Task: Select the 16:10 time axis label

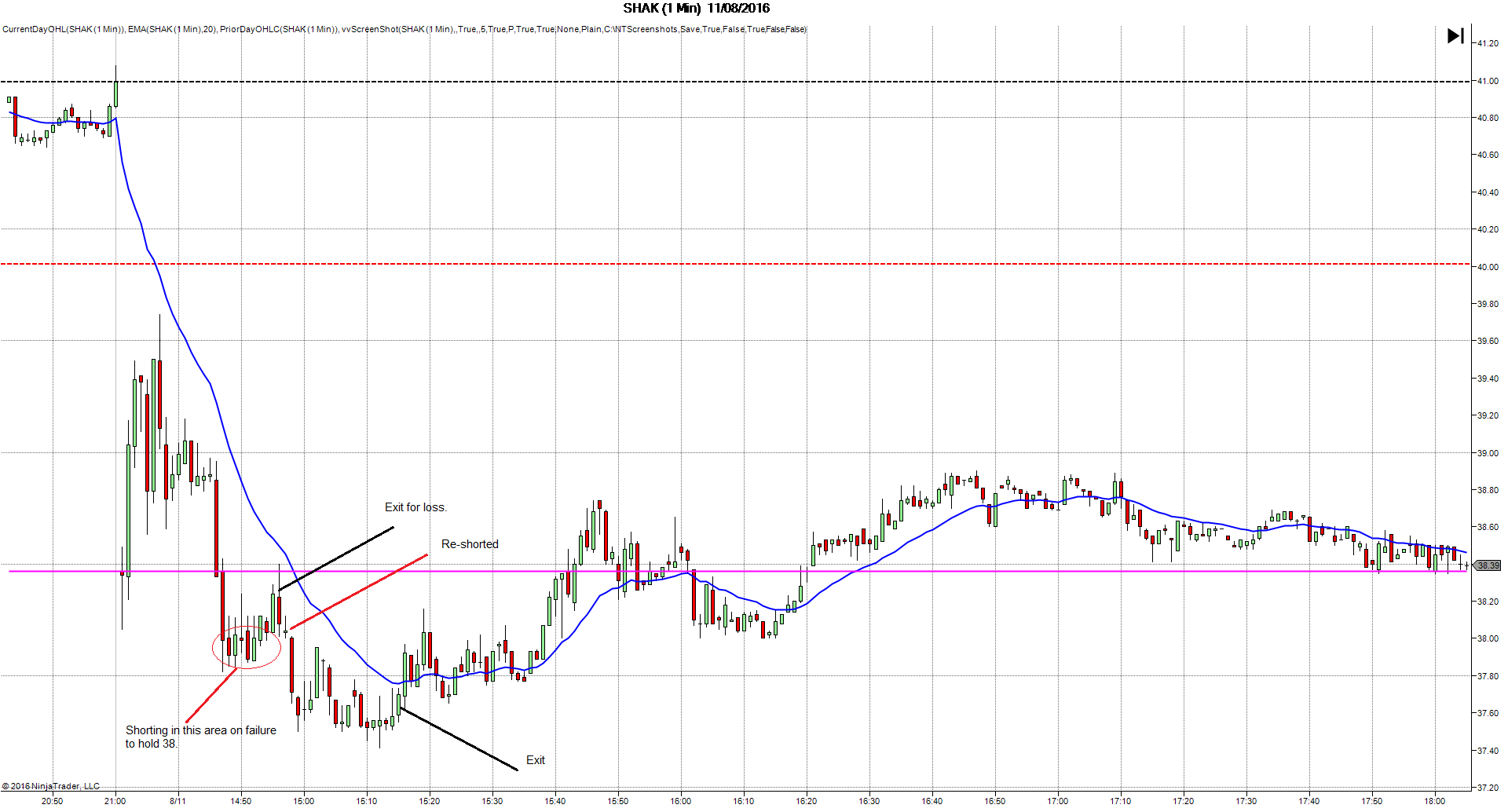Action: [x=744, y=801]
